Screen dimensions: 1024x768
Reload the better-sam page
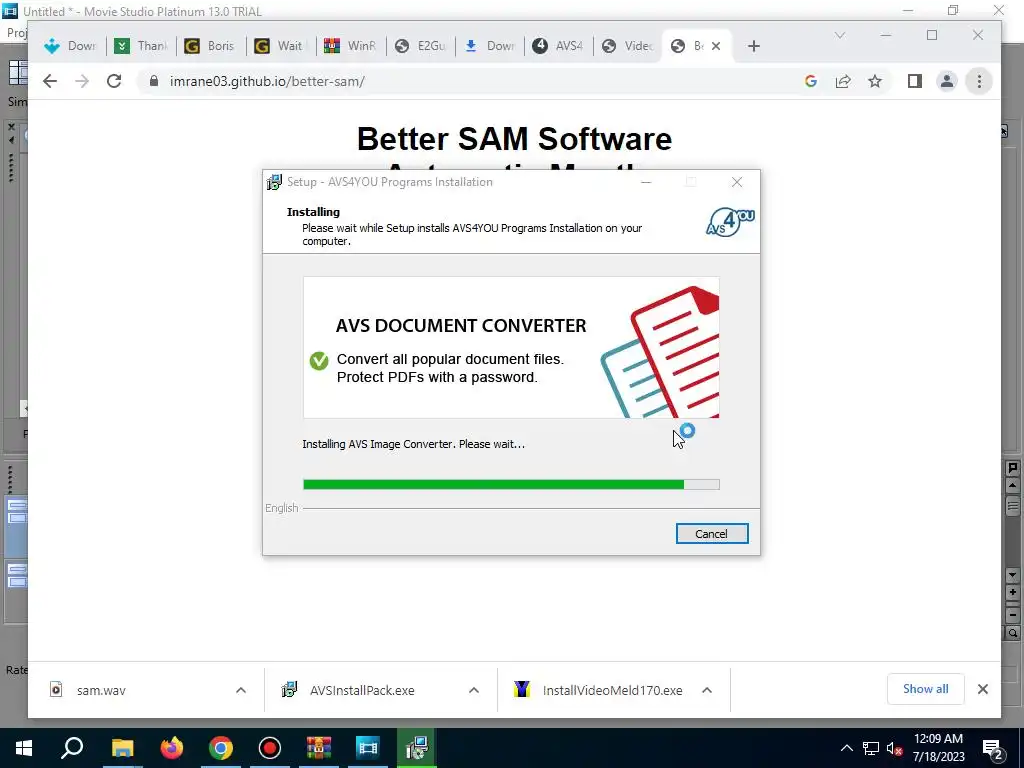[114, 81]
